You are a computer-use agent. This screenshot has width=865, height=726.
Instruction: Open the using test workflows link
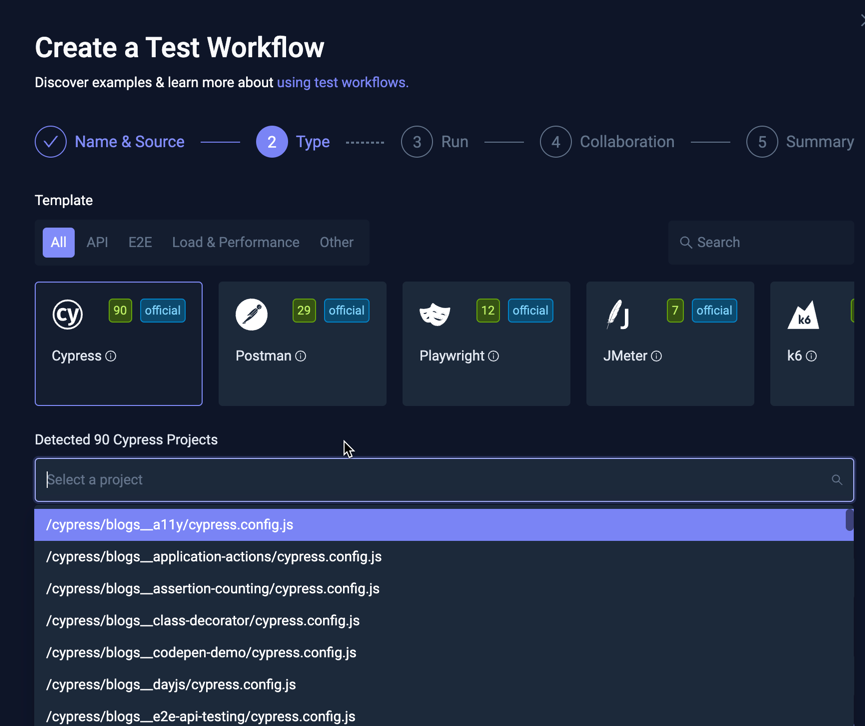click(342, 82)
